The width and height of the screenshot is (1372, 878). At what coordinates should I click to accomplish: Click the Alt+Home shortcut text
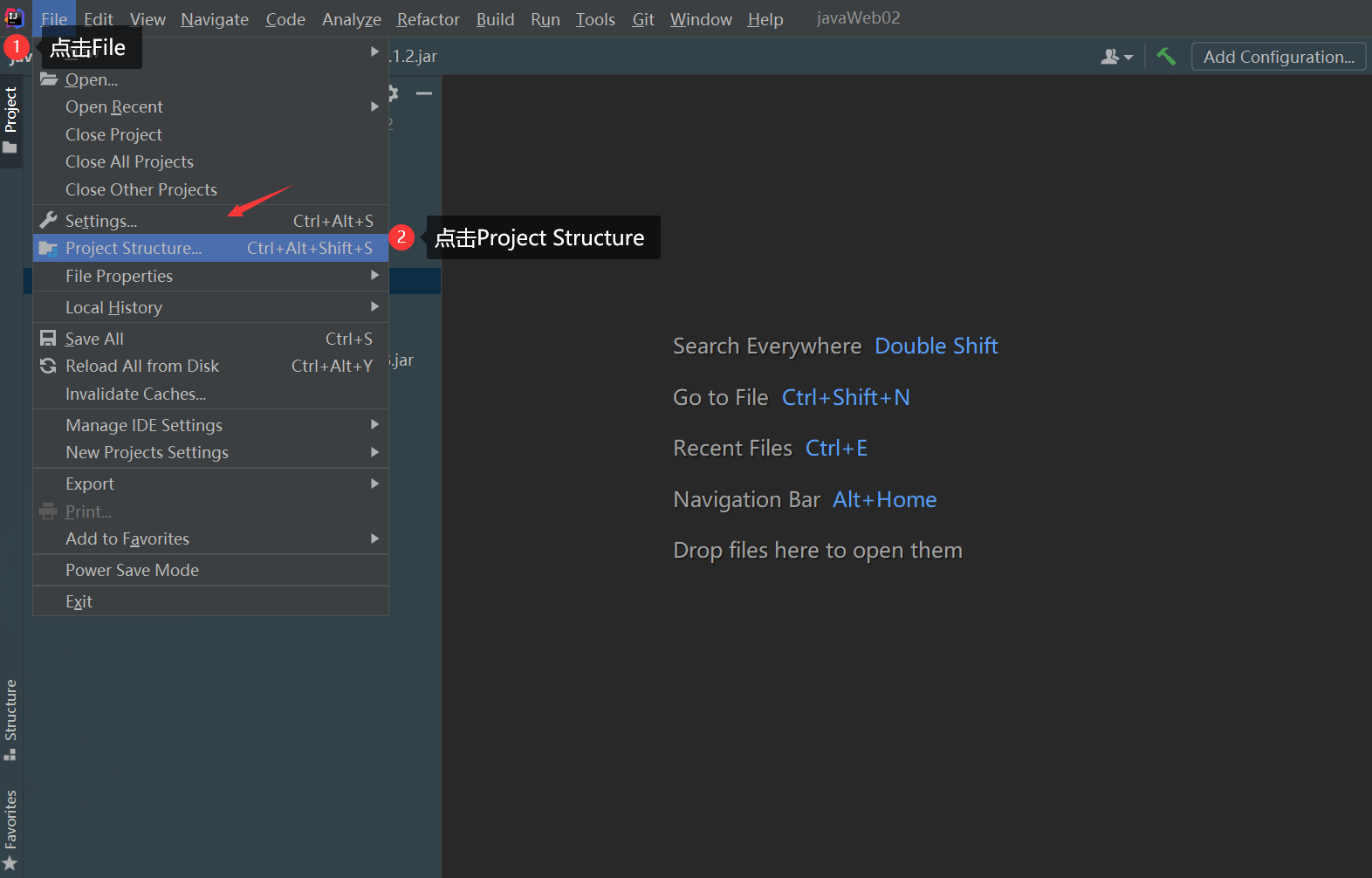tap(884, 500)
